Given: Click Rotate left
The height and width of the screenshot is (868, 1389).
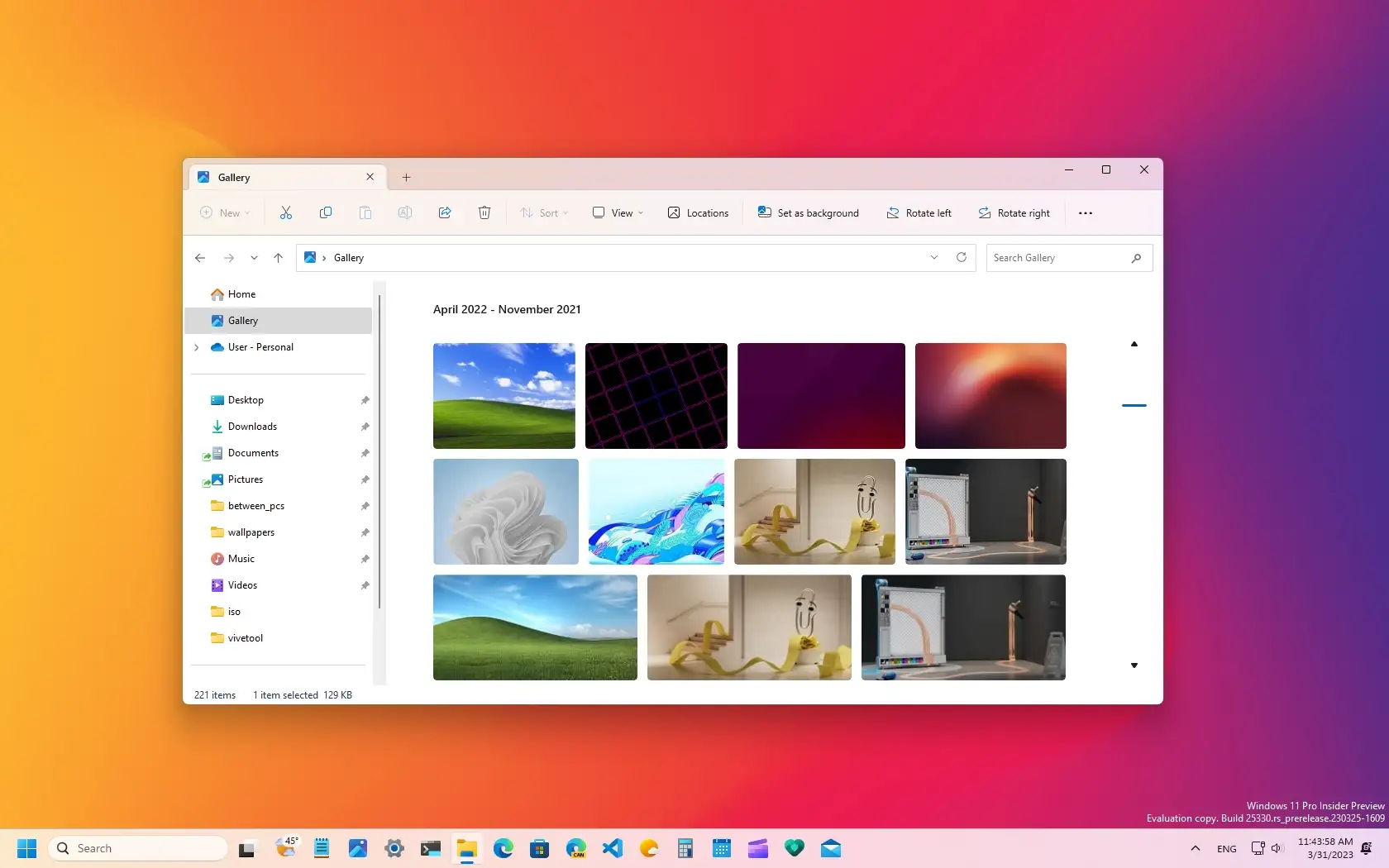Looking at the screenshot, I should coord(919,213).
